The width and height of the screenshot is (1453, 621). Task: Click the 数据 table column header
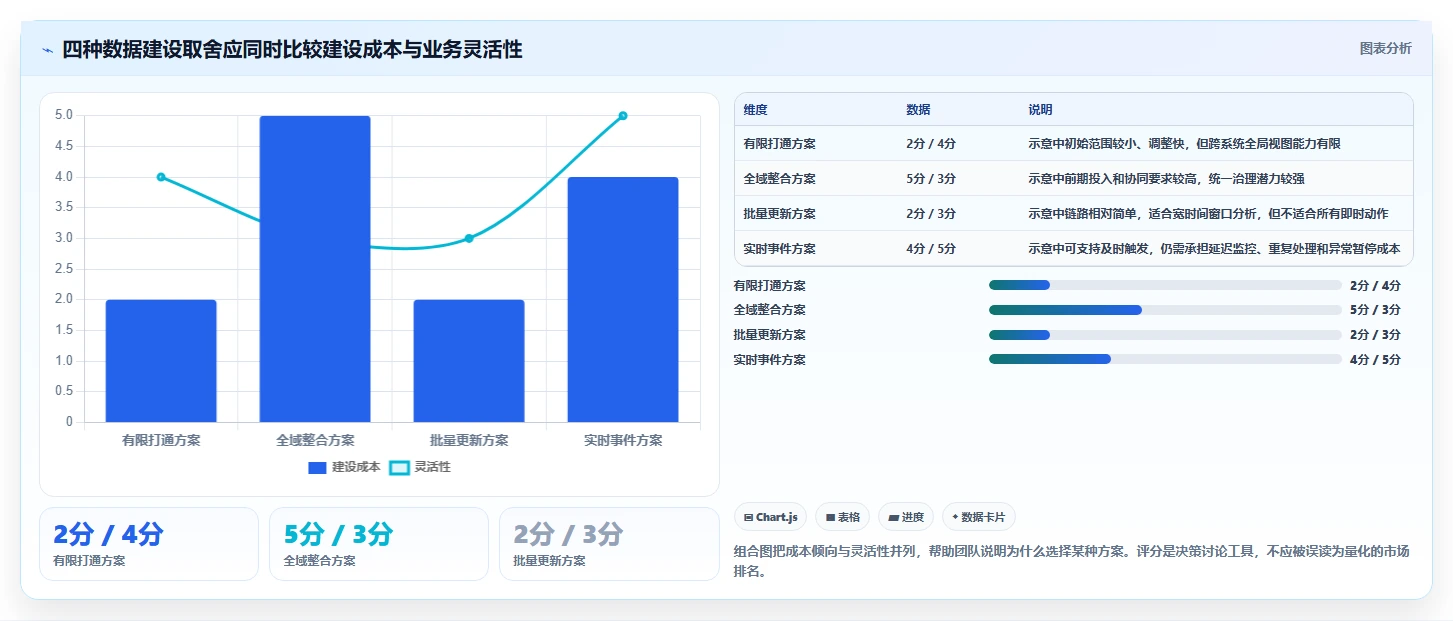pyautogui.click(x=918, y=110)
